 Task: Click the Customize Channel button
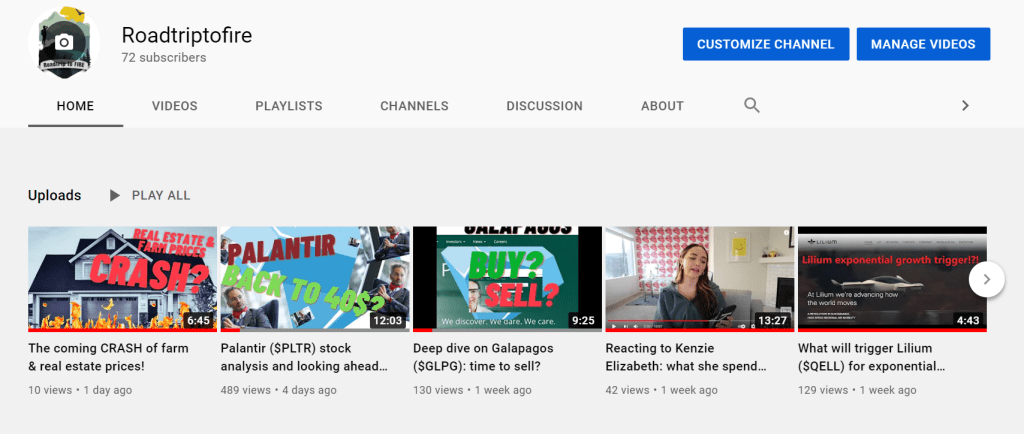coord(765,44)
